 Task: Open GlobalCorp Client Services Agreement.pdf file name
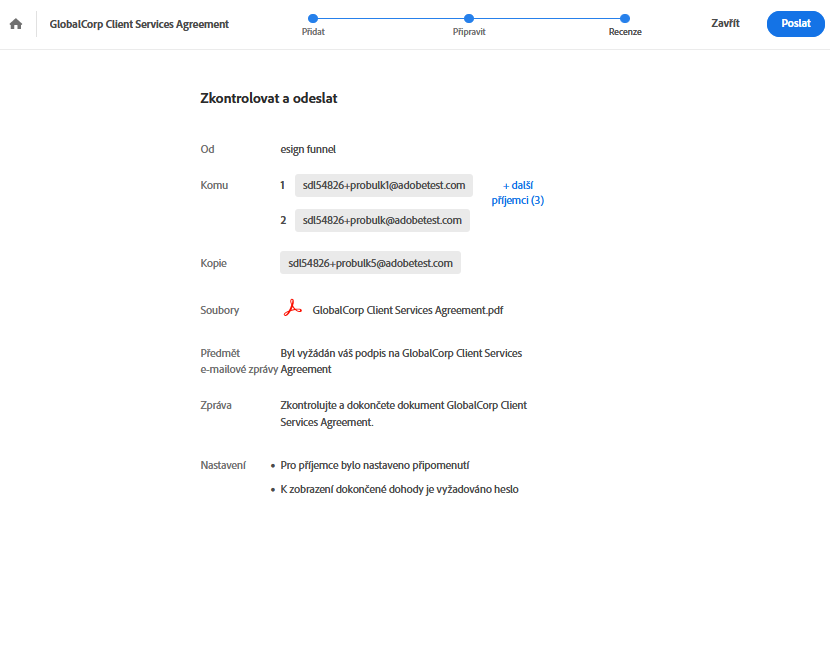[408, 310]
